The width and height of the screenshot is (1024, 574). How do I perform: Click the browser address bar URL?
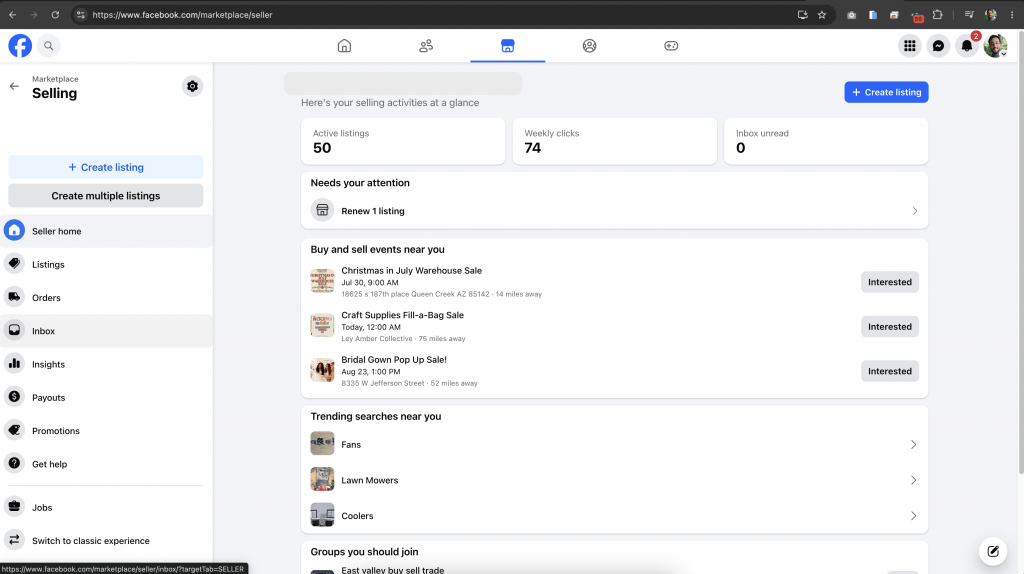182,14
